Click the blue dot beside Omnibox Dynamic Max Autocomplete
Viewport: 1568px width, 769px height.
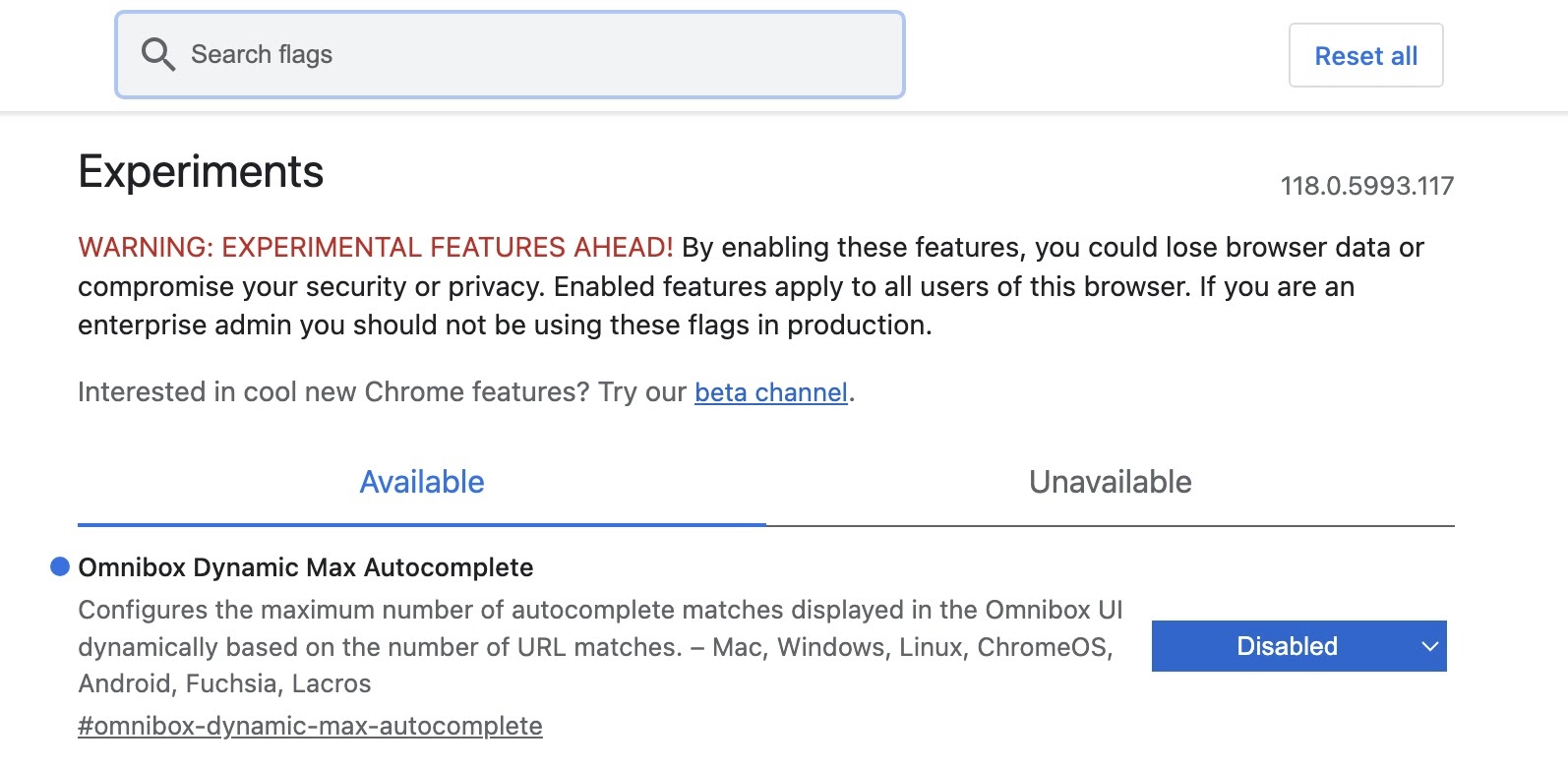pyautogui.click(x=59, y=564)
